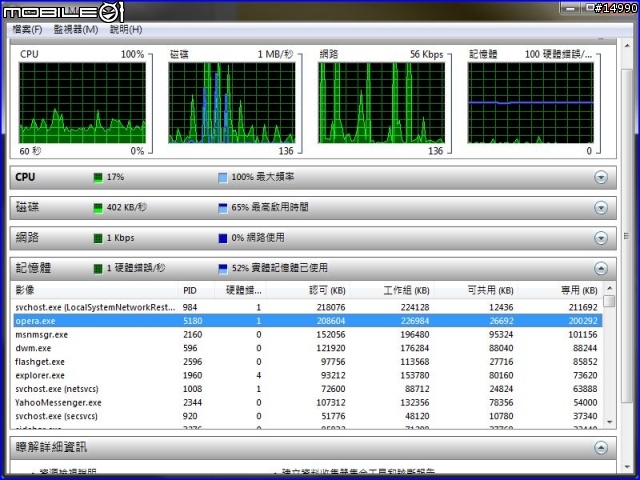Select the flashget.exe process row
Screen dimensions: 640x480
pyautogui.click(x=307, y=362)
